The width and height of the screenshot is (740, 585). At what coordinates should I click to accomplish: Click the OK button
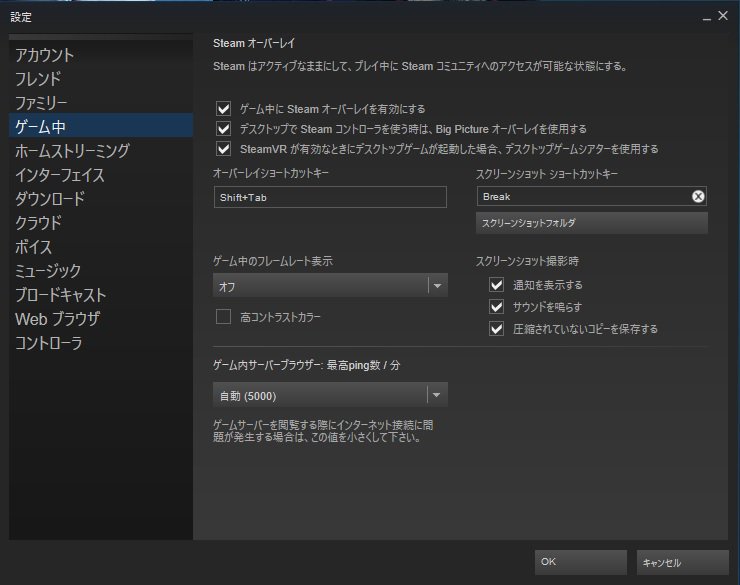(x=580, y=562)
